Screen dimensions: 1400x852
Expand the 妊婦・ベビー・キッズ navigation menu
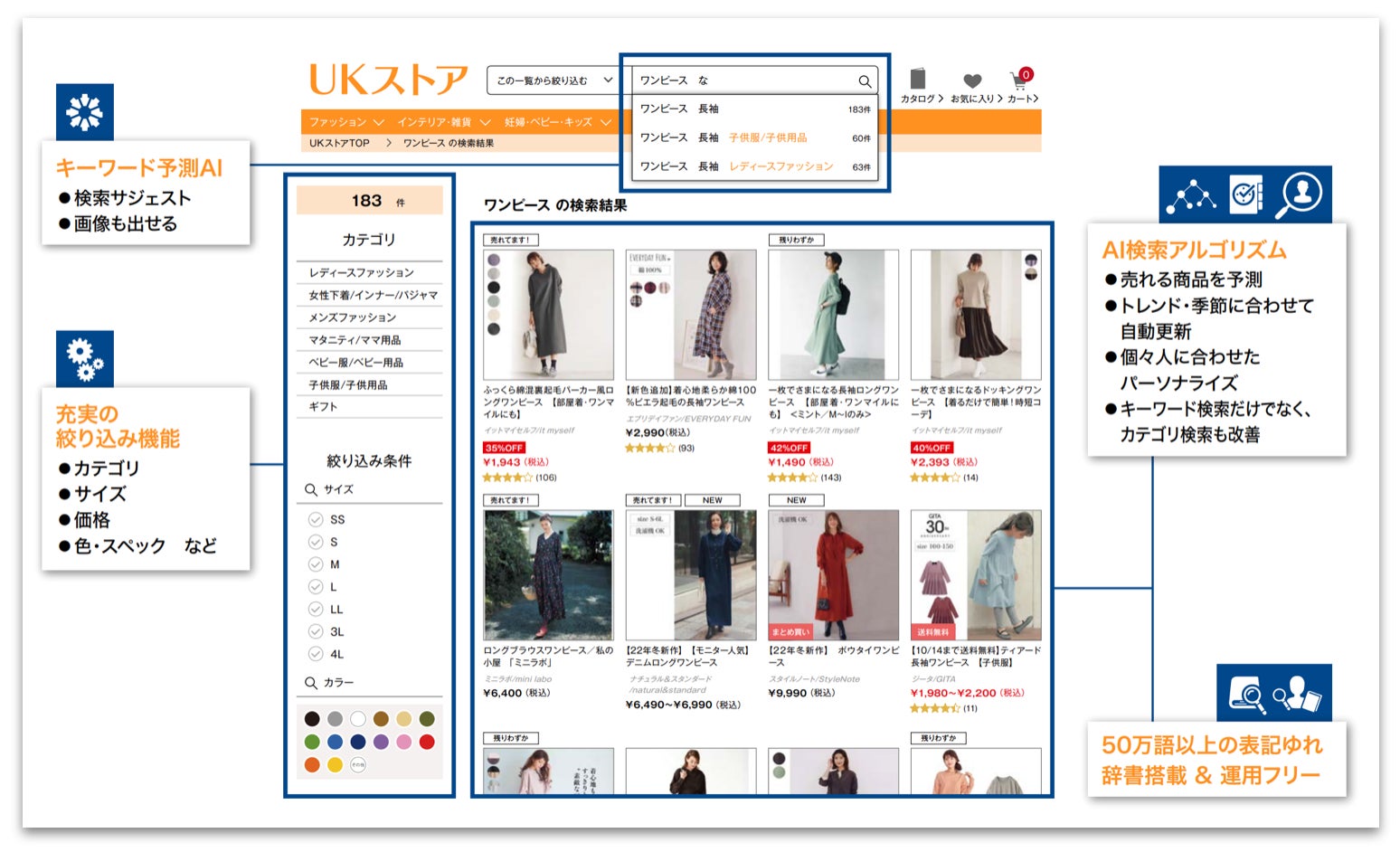coord(558,122)
